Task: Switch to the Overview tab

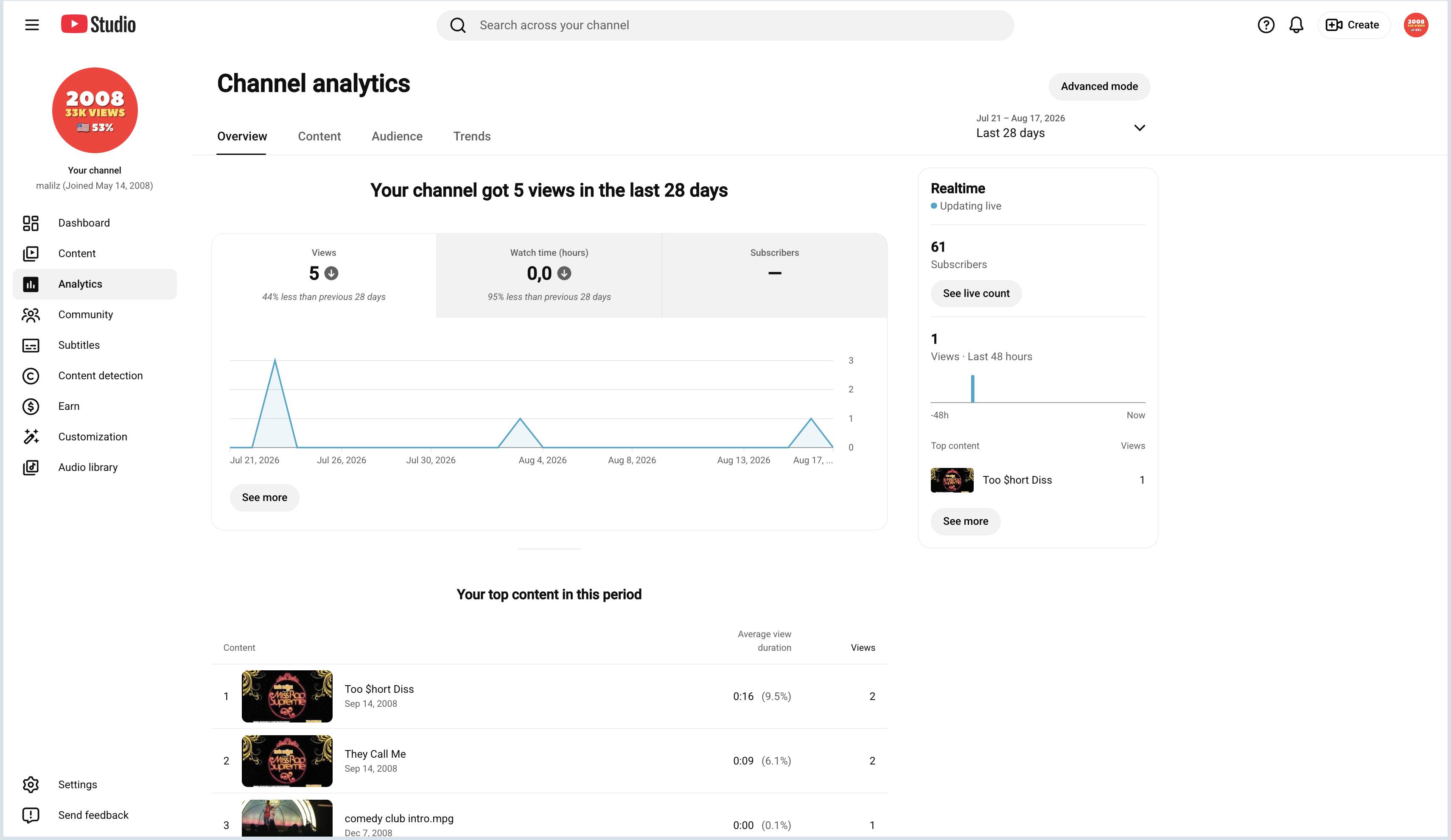Action: (242, 137)
